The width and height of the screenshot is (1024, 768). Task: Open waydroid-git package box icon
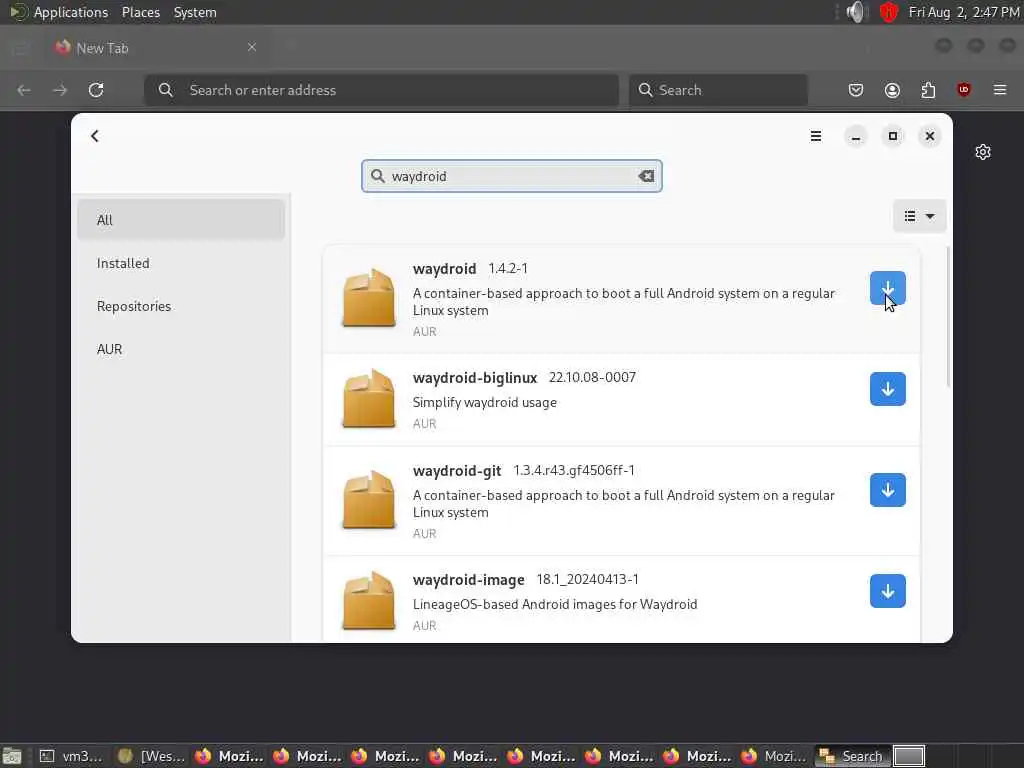(368, 500)
